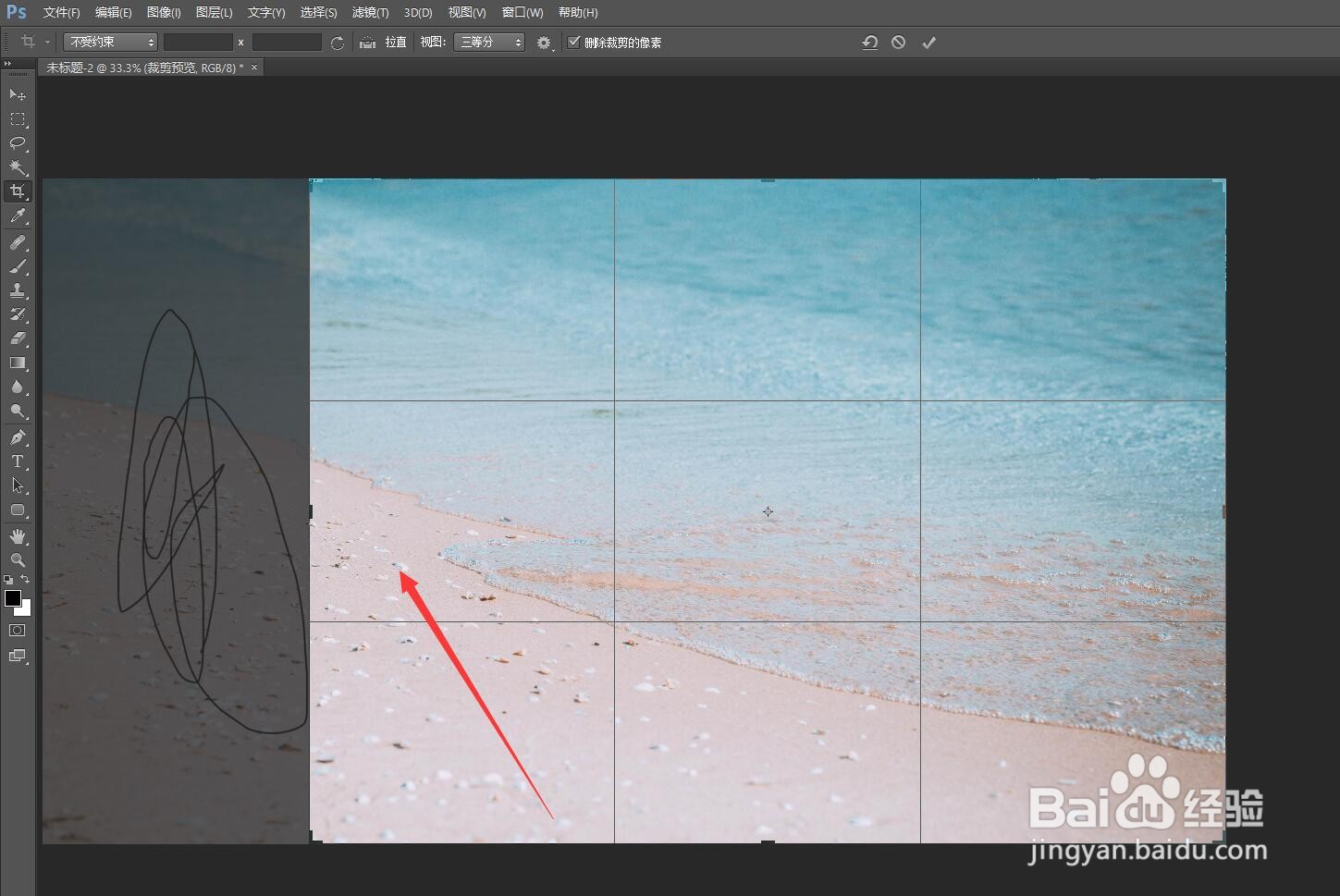Open the Select menu

tap(318, 13)
